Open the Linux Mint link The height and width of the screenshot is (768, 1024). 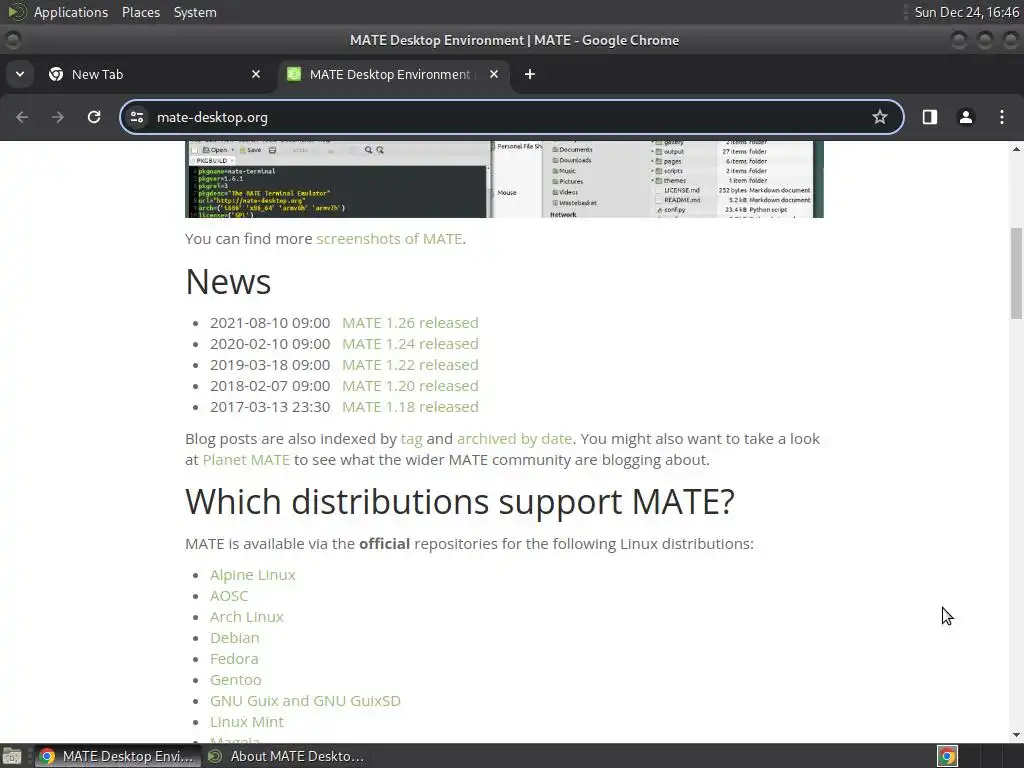pyautogui.click(x=247, y=721)
